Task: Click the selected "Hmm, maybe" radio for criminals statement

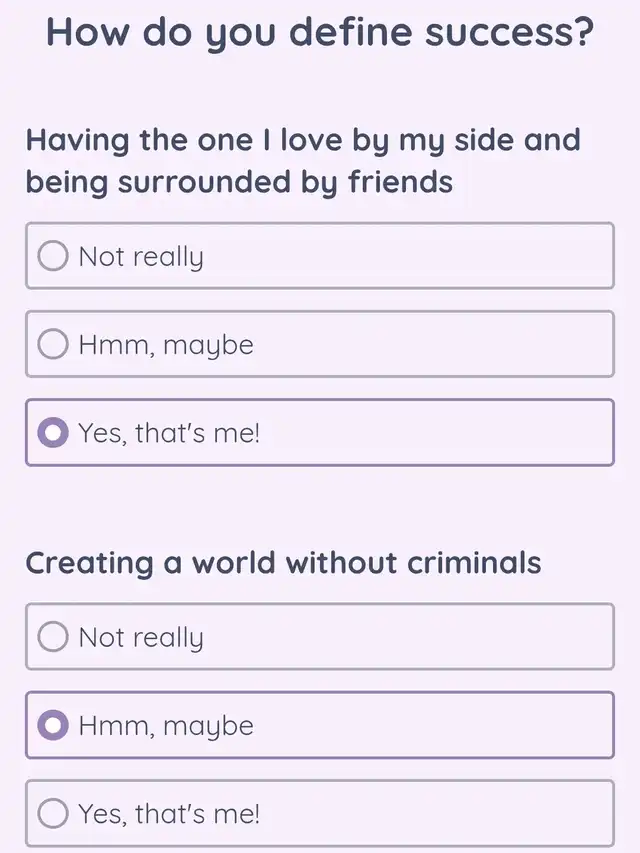Action: [54, 725]
